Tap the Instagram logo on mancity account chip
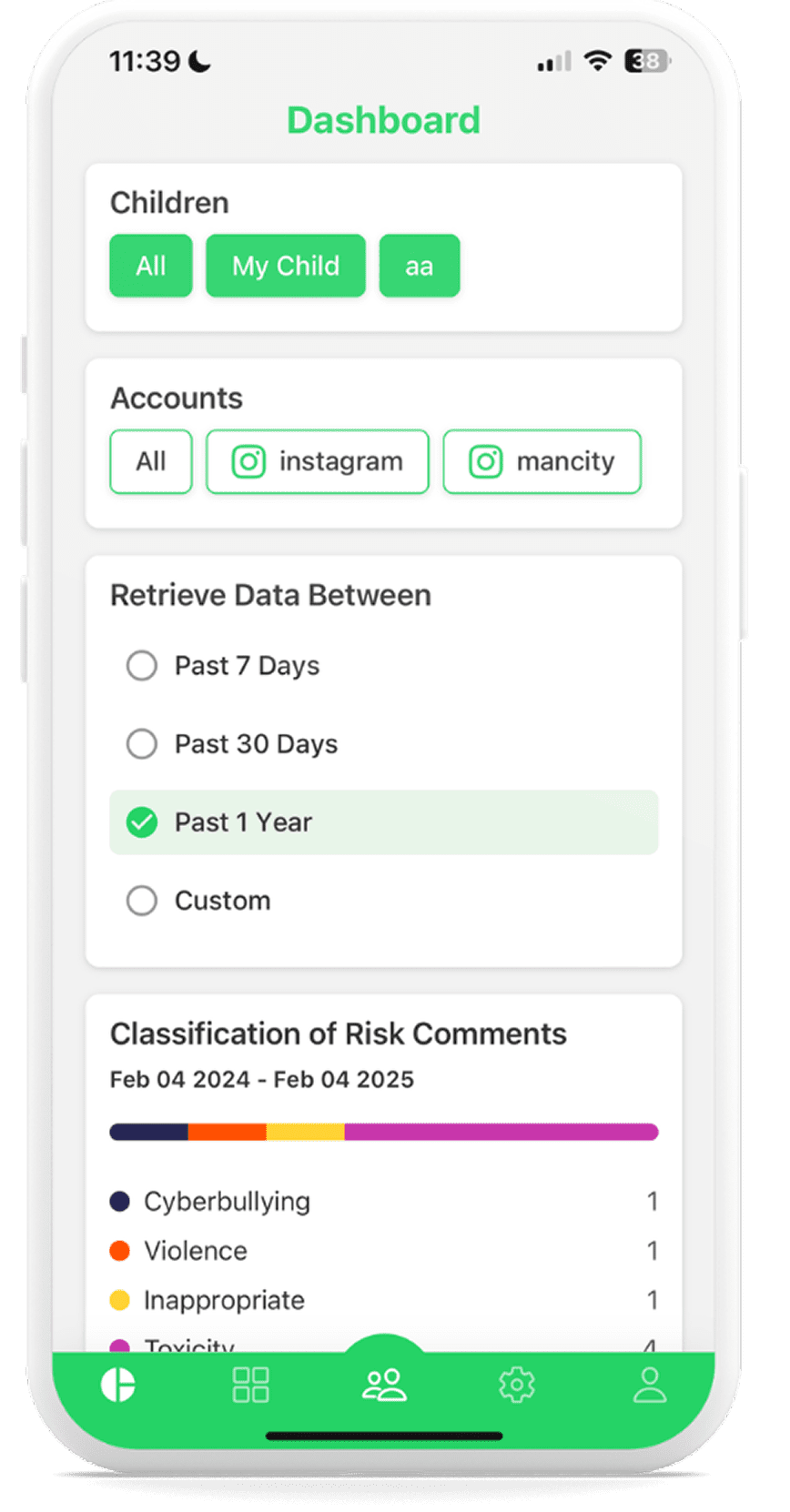 pos(485,462)
